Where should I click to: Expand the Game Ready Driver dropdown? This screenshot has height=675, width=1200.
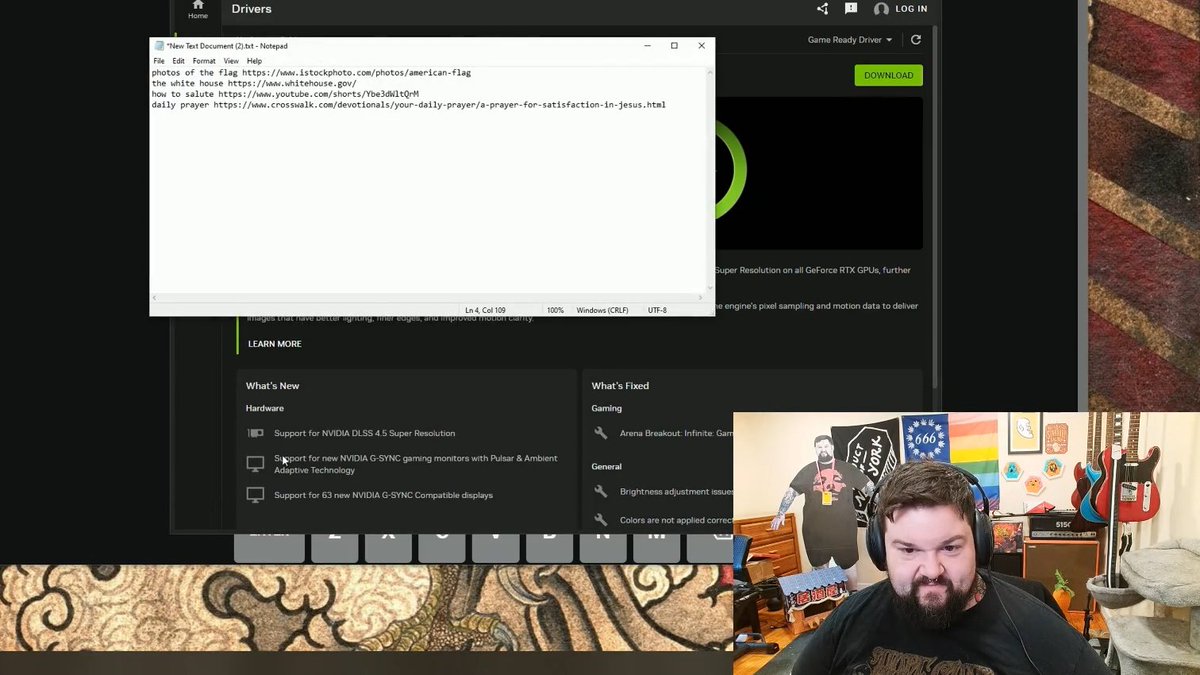click(x=850, y=40)
